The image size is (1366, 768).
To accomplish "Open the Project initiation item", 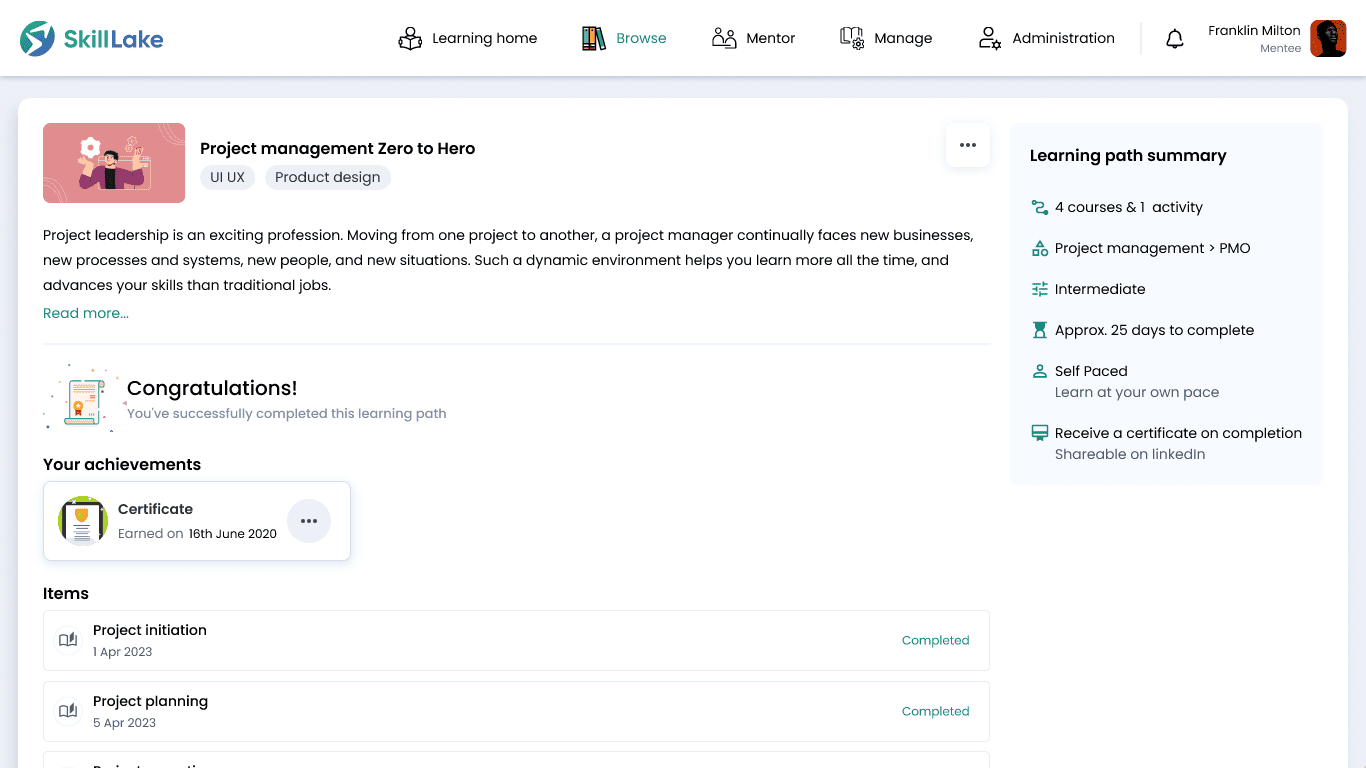I will pyautogui.click(x=516, y=640).
